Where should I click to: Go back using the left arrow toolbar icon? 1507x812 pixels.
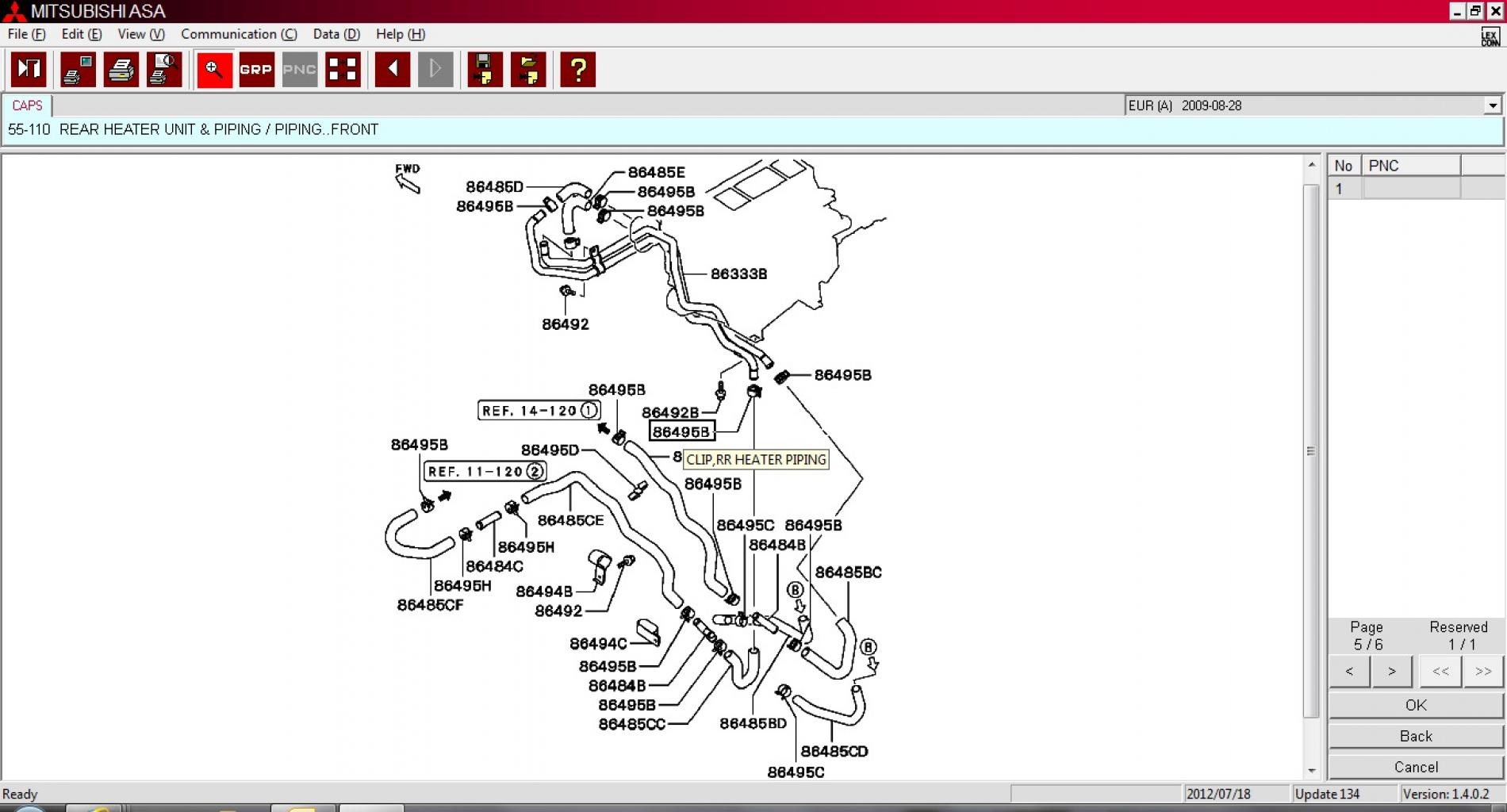tap(393, 70)
